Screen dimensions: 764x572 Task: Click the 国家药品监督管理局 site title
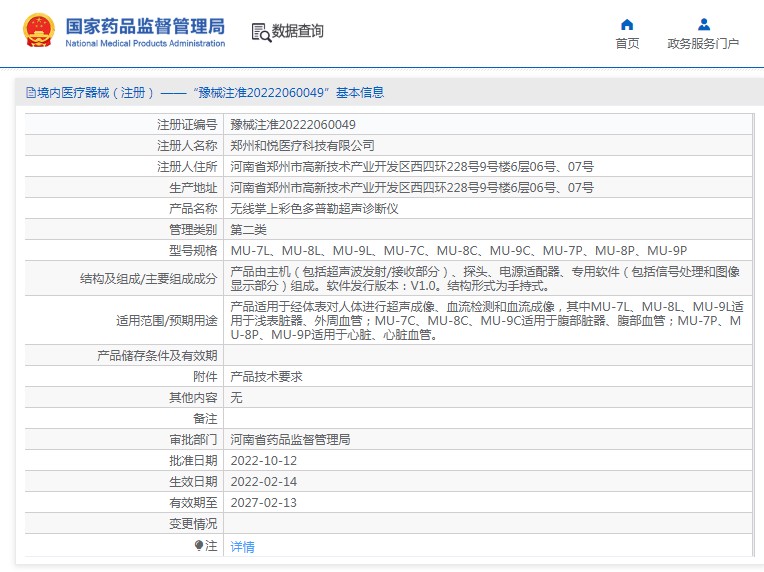click(145, 25)
